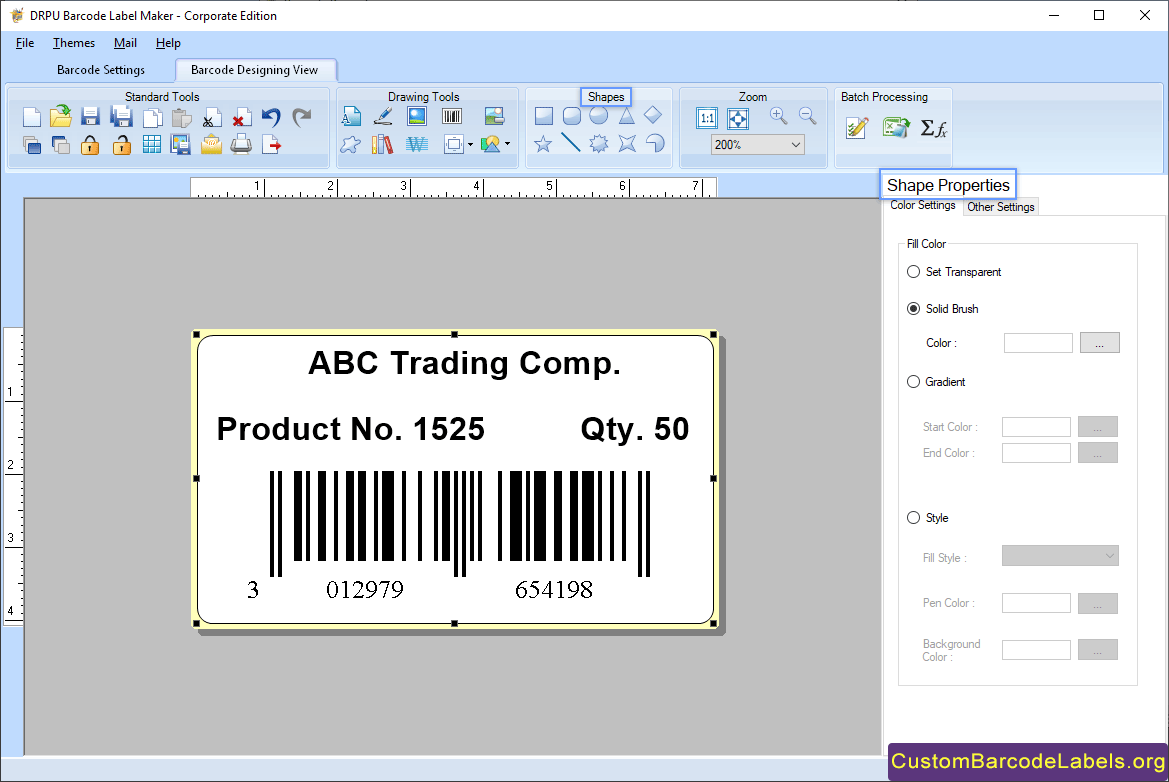Choose the Triangle shape
Viewport: 1169px width, 782px height.
coord(626,116)
